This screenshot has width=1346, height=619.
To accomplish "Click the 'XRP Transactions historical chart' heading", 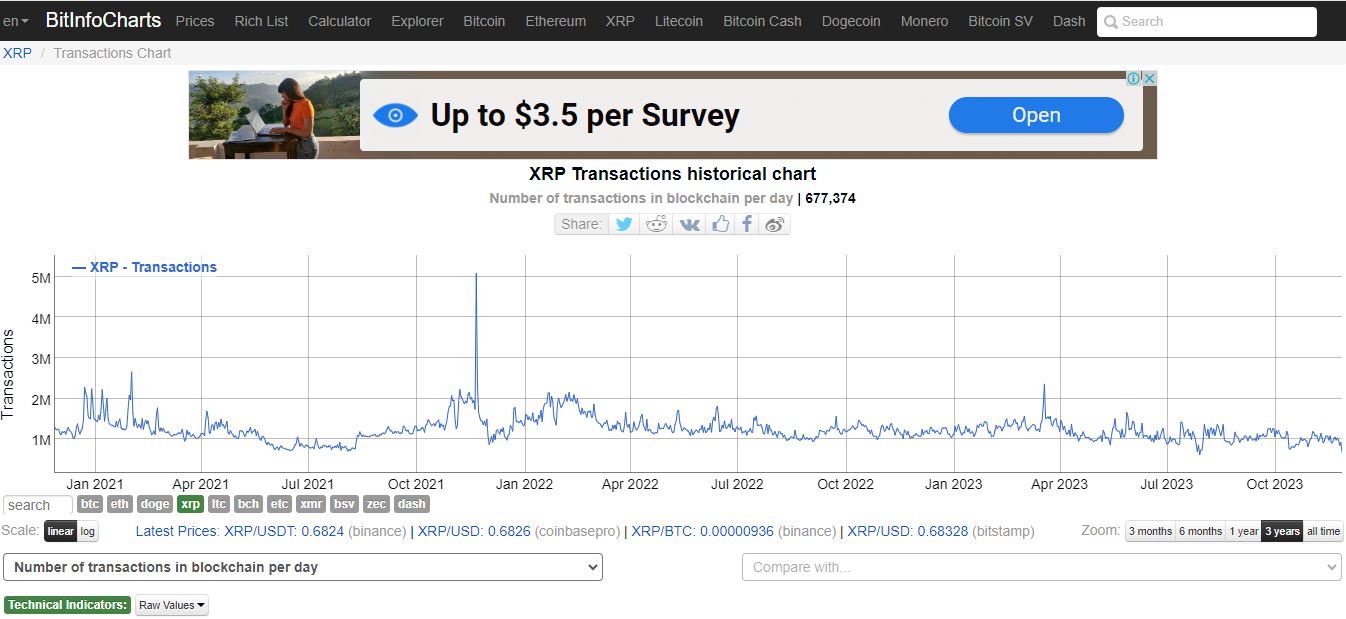I will [673, 174].
